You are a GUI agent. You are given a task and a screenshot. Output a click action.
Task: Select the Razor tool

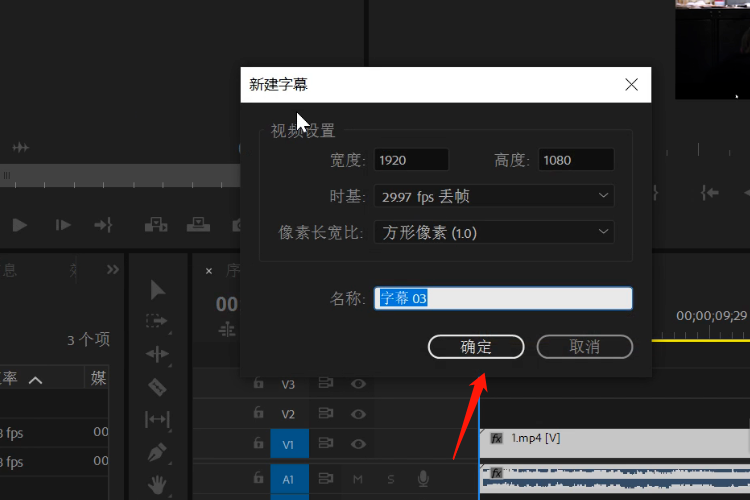[157, 387]
